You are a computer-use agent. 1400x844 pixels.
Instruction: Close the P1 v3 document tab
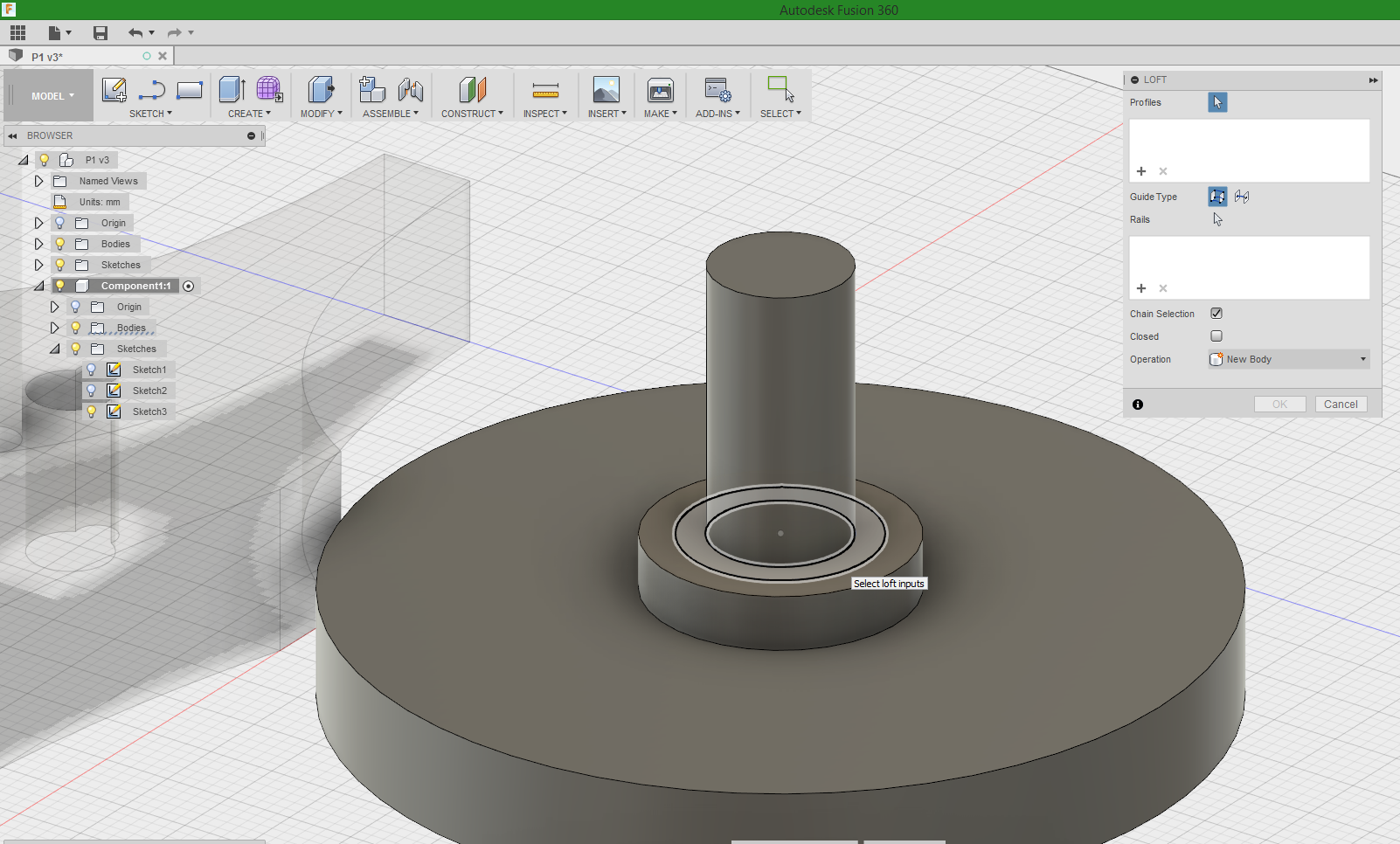[x=163, y=56]
